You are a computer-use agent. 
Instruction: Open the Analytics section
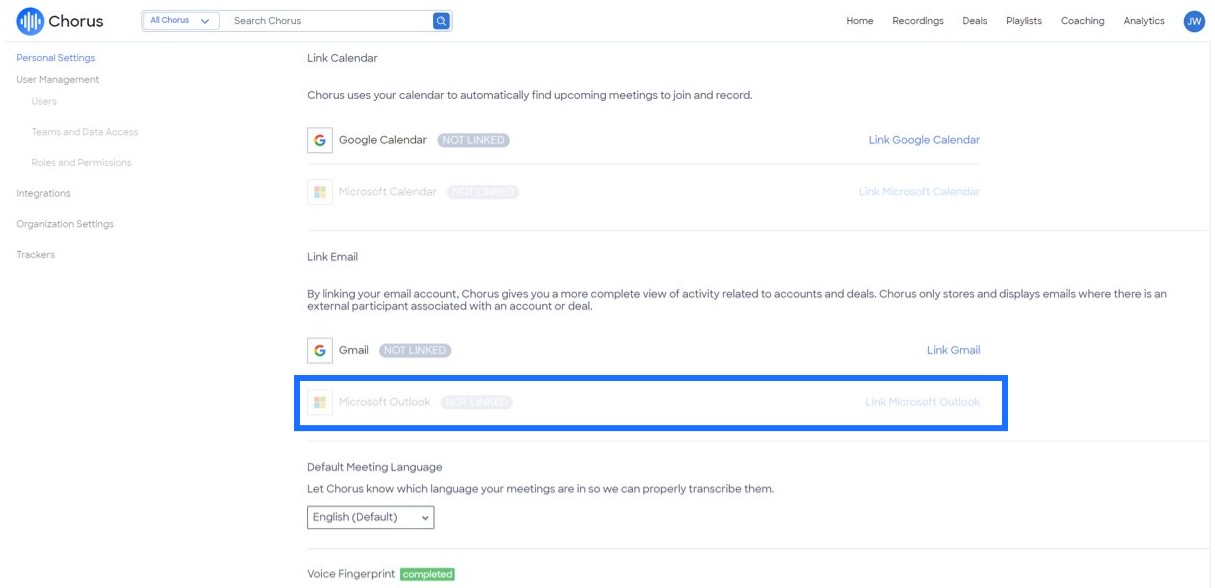(x=1145, y=20)
